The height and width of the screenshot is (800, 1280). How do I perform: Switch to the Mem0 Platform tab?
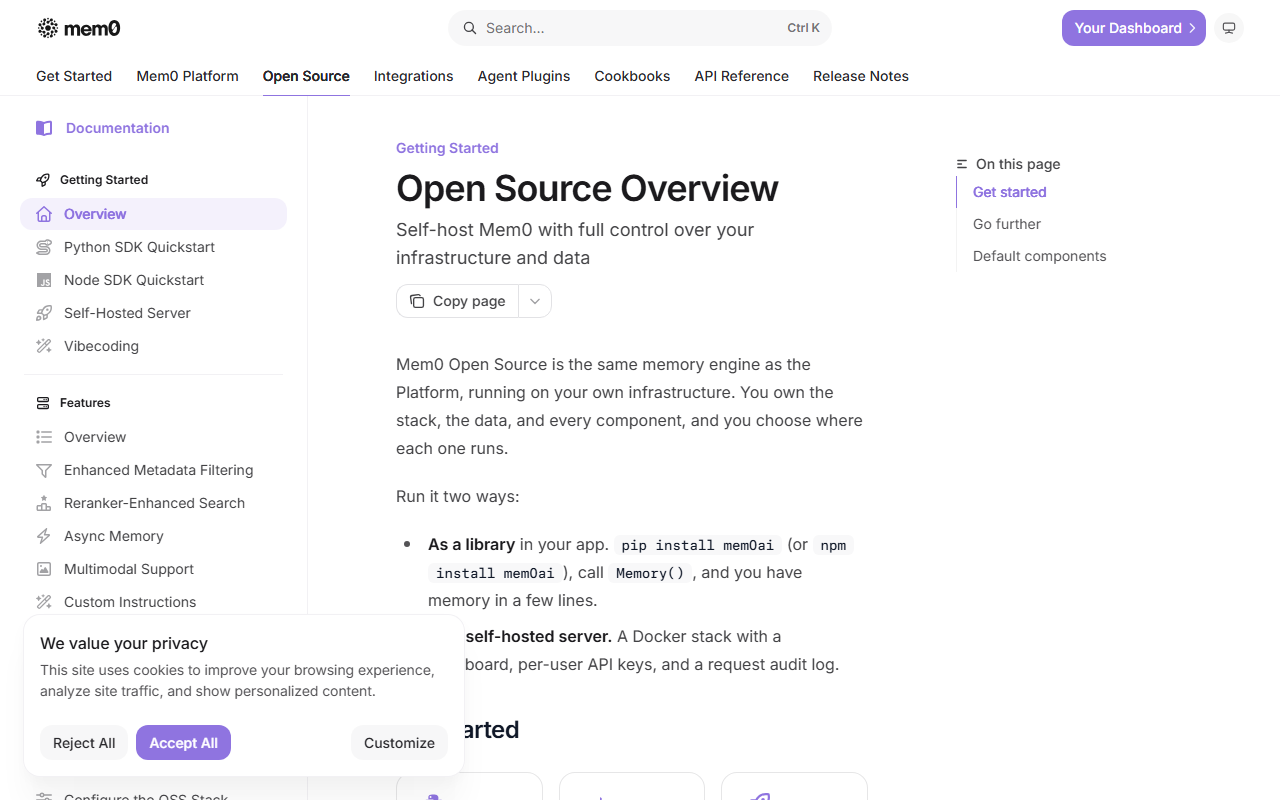tap(188, 76)
